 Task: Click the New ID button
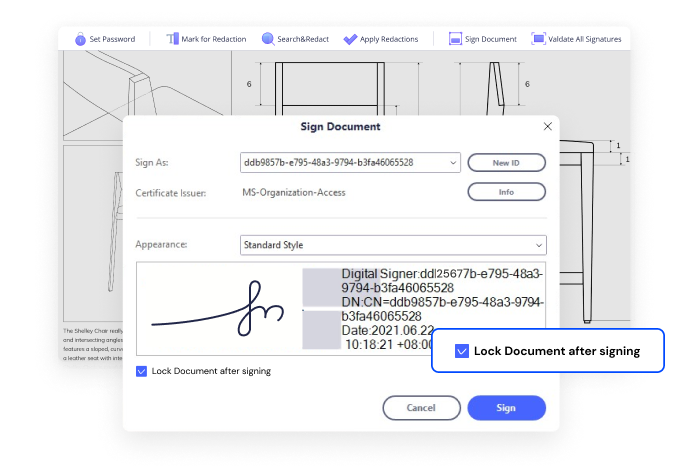(506, 163)
